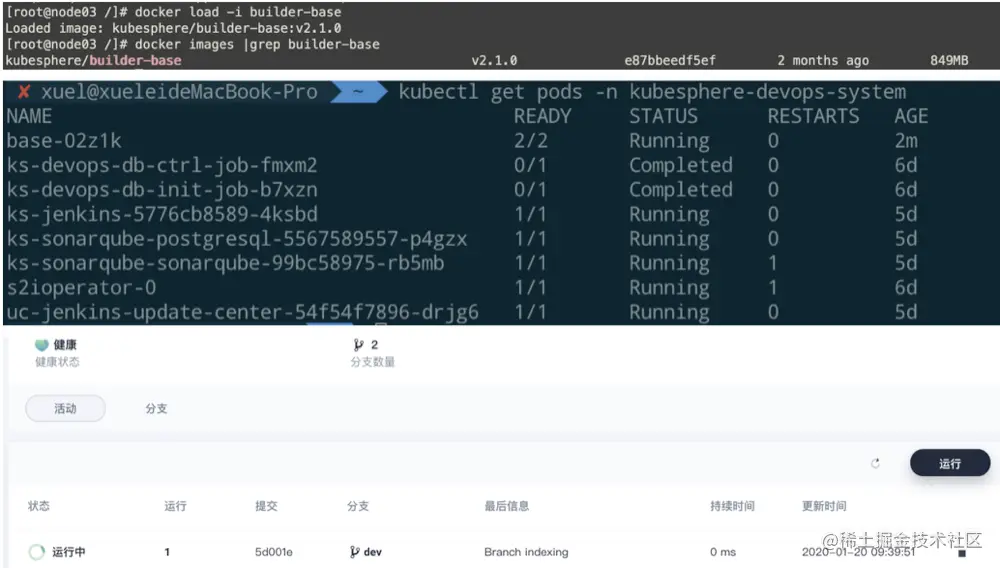This screenshot has height=568, width=1000.
Task: Click the Loaded image output line
Action: tap(173, 28)
